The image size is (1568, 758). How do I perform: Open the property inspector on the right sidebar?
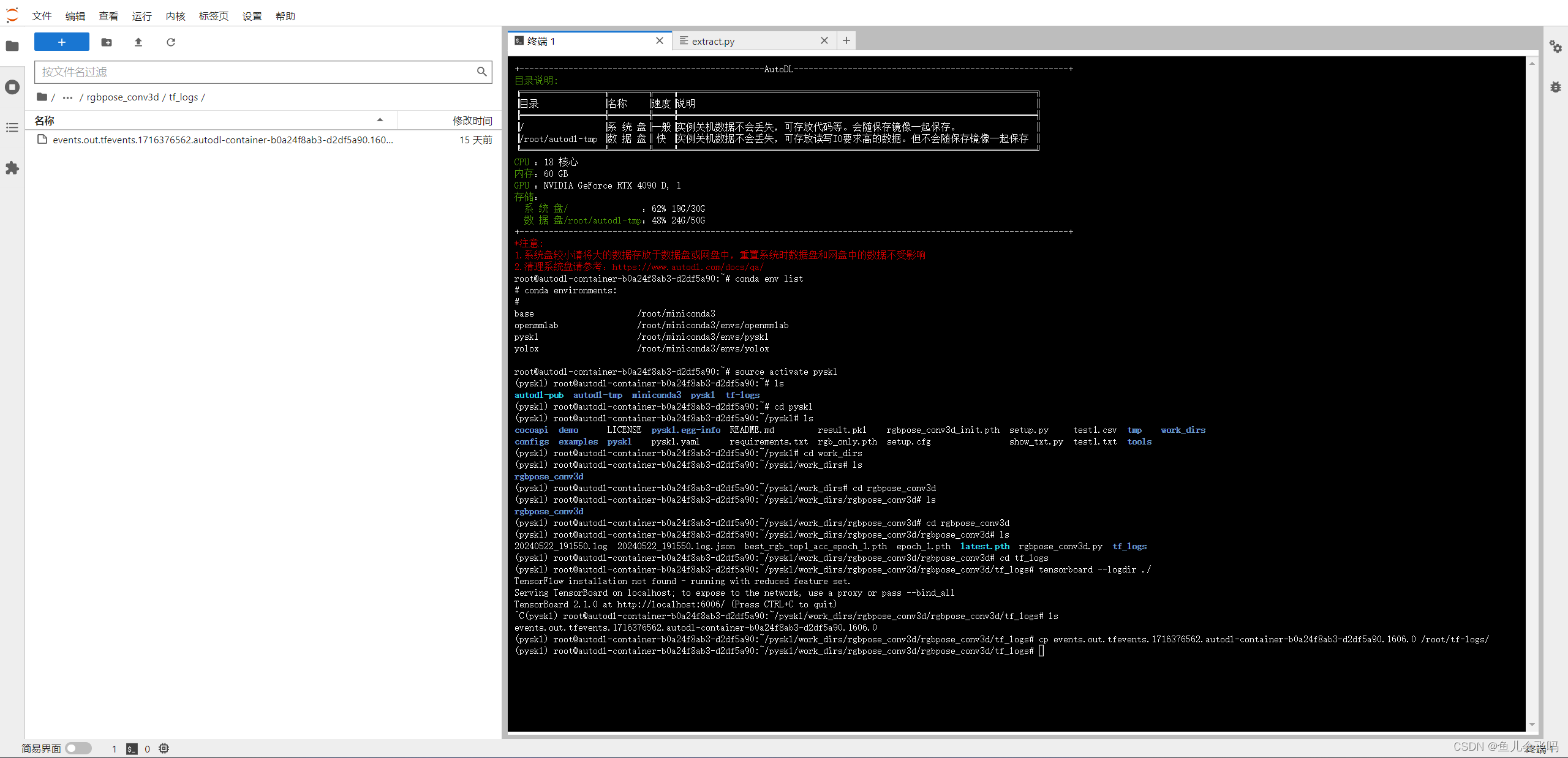pos(1556,46)
